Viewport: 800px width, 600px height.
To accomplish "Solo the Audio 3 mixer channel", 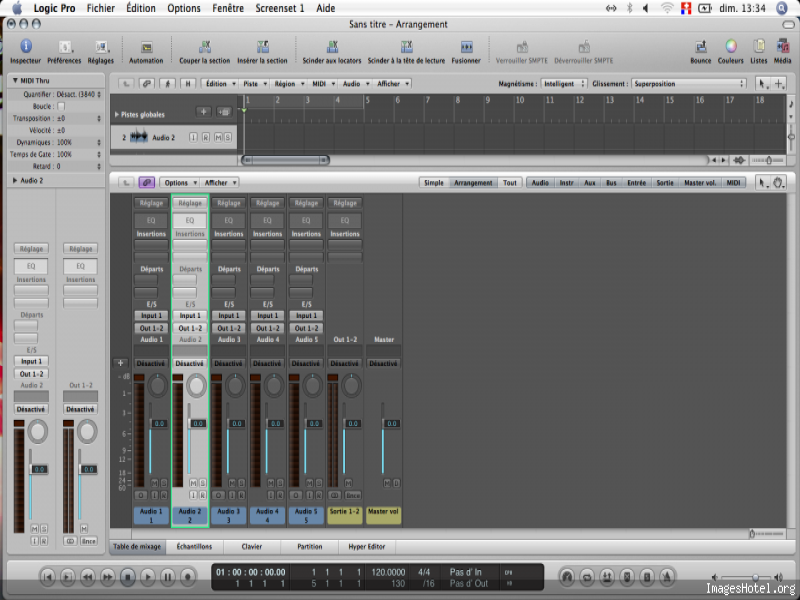I will pyautogui.click(x=241, y=483).
